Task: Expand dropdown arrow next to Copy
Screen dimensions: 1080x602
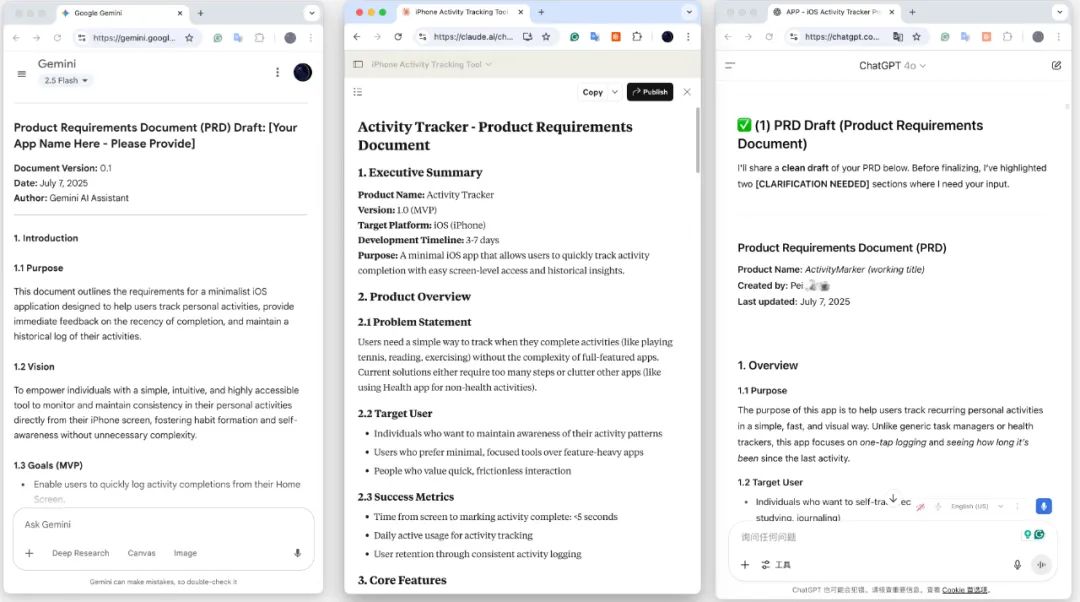Action: point(615,92)
